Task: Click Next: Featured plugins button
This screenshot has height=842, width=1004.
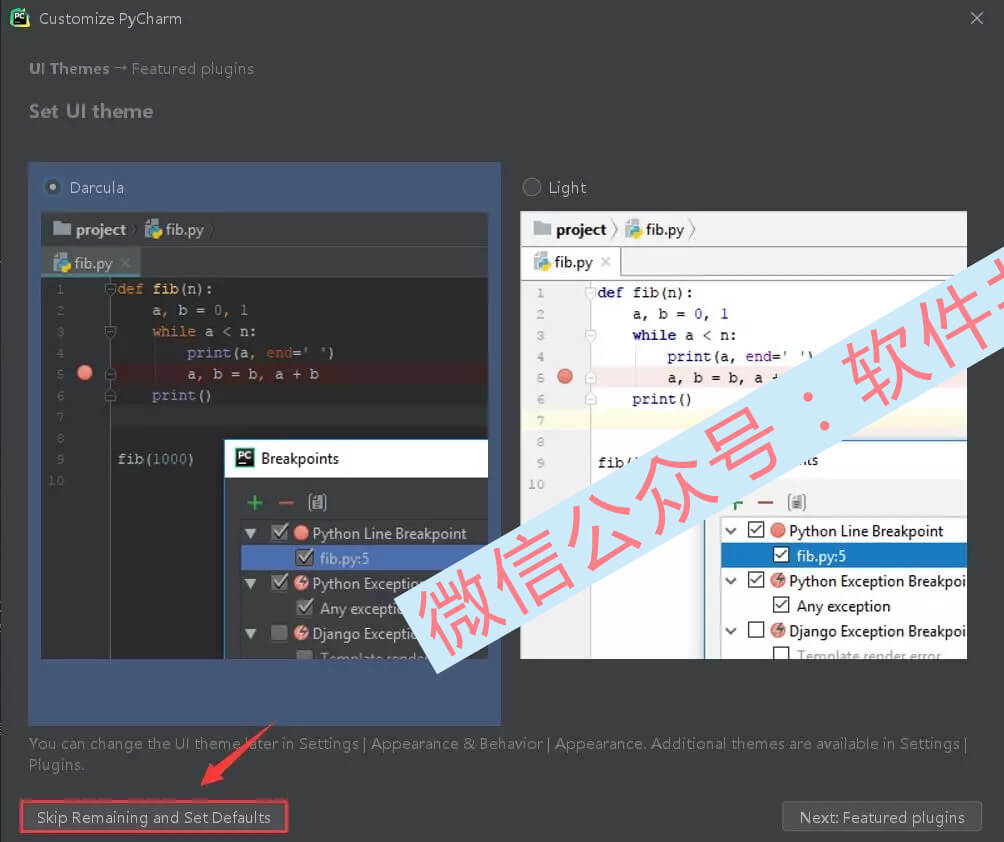Action: (882, 817)
